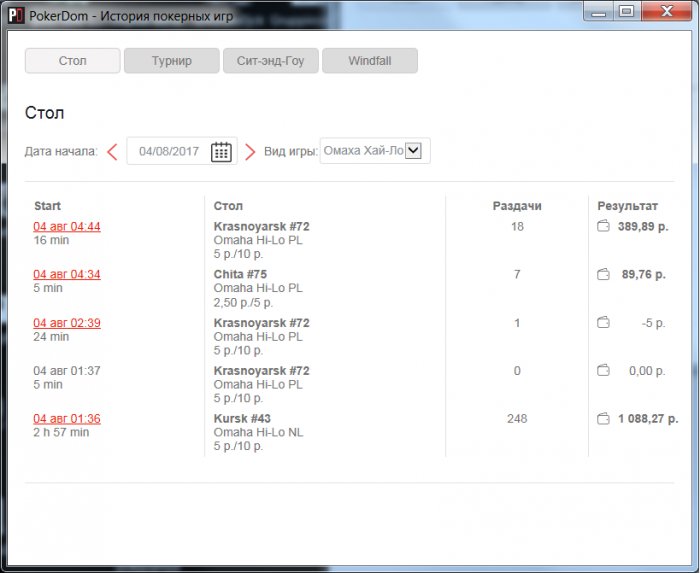
Task: Go to previous date with left arrow
Action: point(112,152)
